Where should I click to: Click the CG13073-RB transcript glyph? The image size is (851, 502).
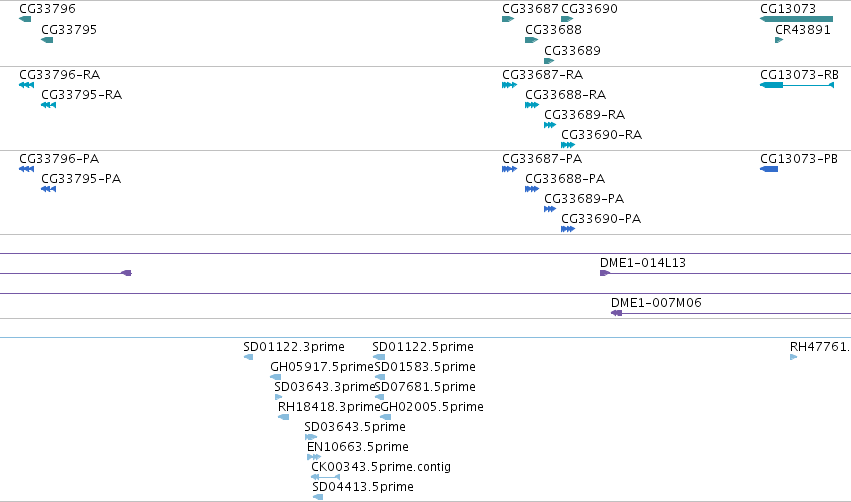pos(797,85)
